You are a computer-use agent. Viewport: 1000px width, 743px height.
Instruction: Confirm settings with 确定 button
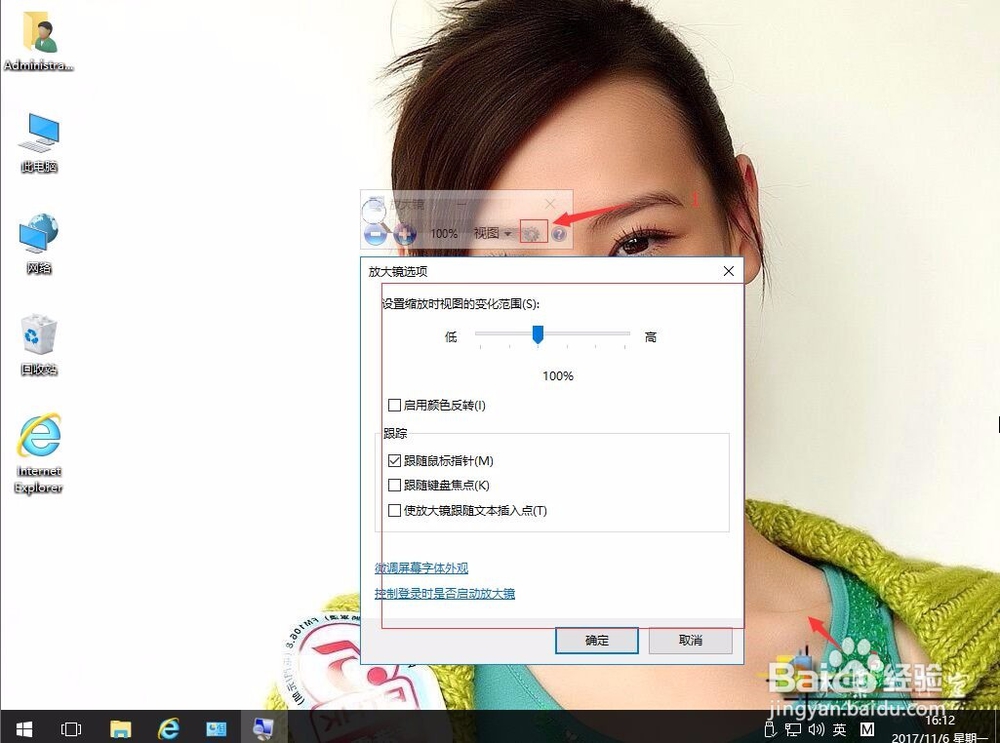[x=596, y=641]
